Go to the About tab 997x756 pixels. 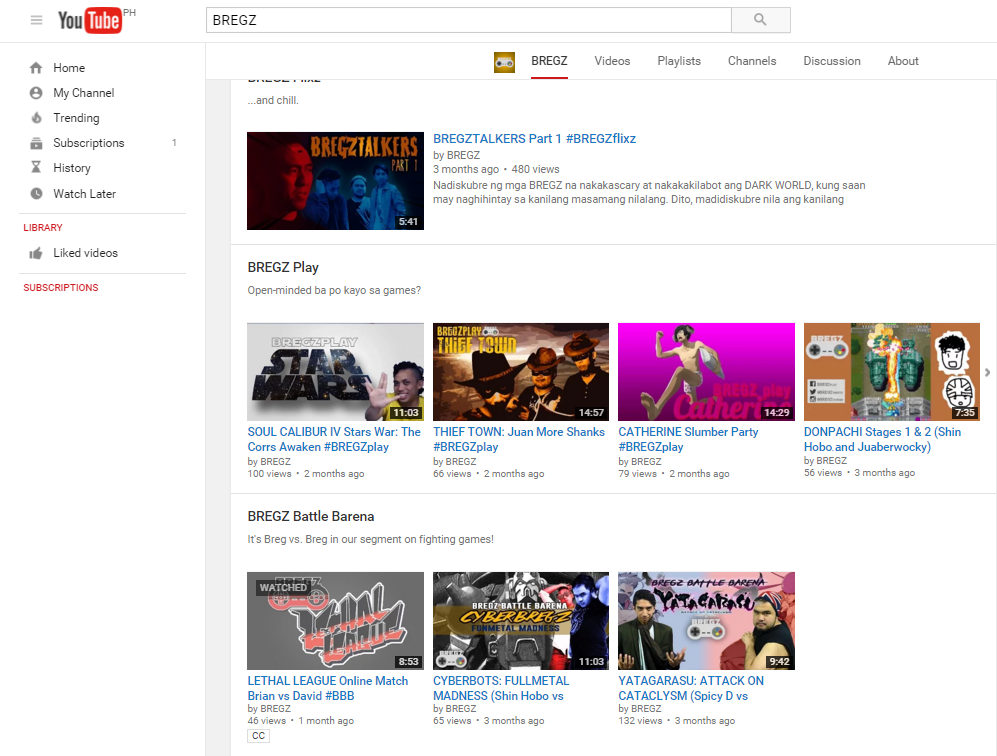coord(903,61)
